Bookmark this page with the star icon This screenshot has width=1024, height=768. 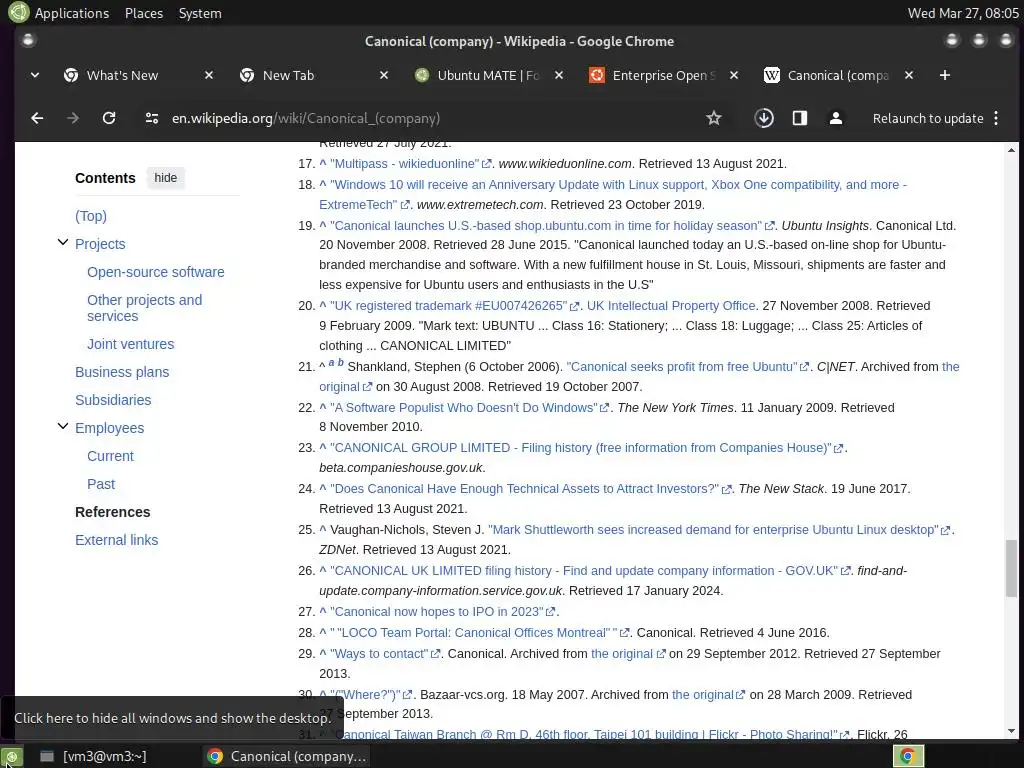click(x=714, y=118)
